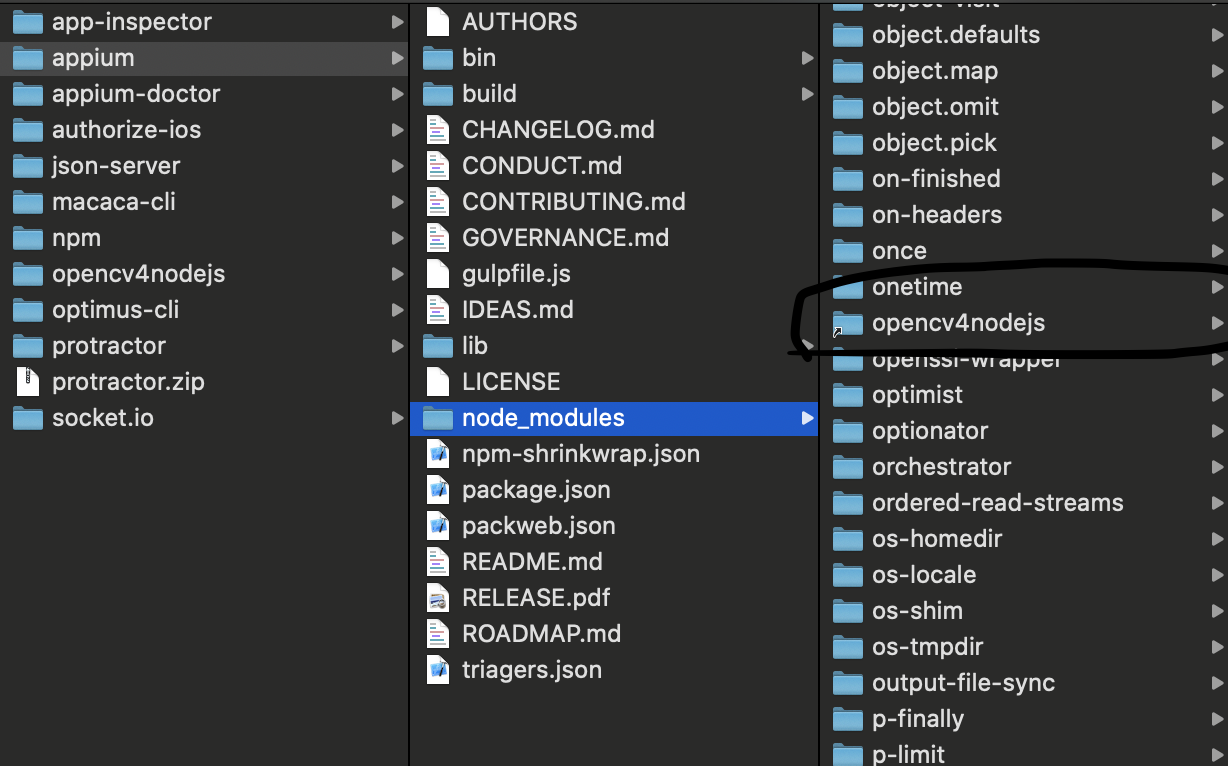Click the build folder icon
Screen dimensions: 1228x766
tap(438, 94)
